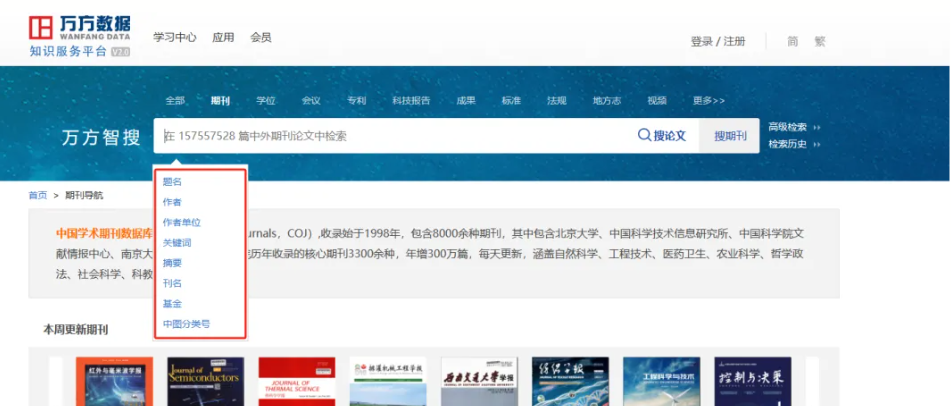Choose 刊名 from field dropdown

tap(172, 283)
